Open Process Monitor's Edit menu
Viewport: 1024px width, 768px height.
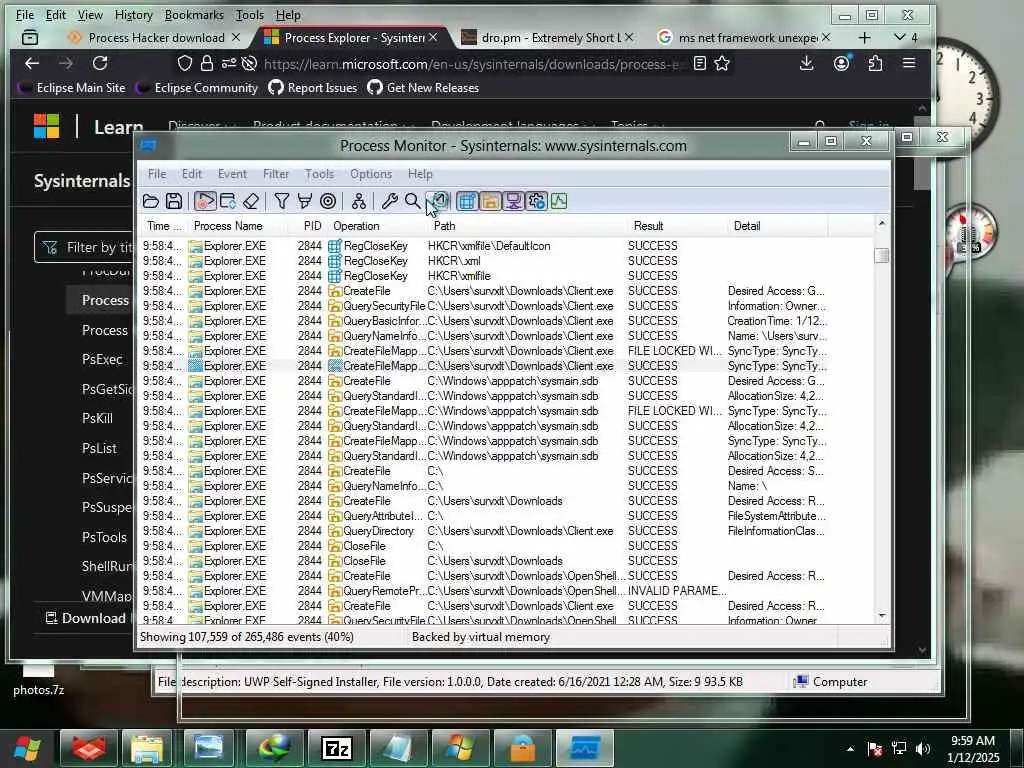pyautogui.click(x=191, y=174)
